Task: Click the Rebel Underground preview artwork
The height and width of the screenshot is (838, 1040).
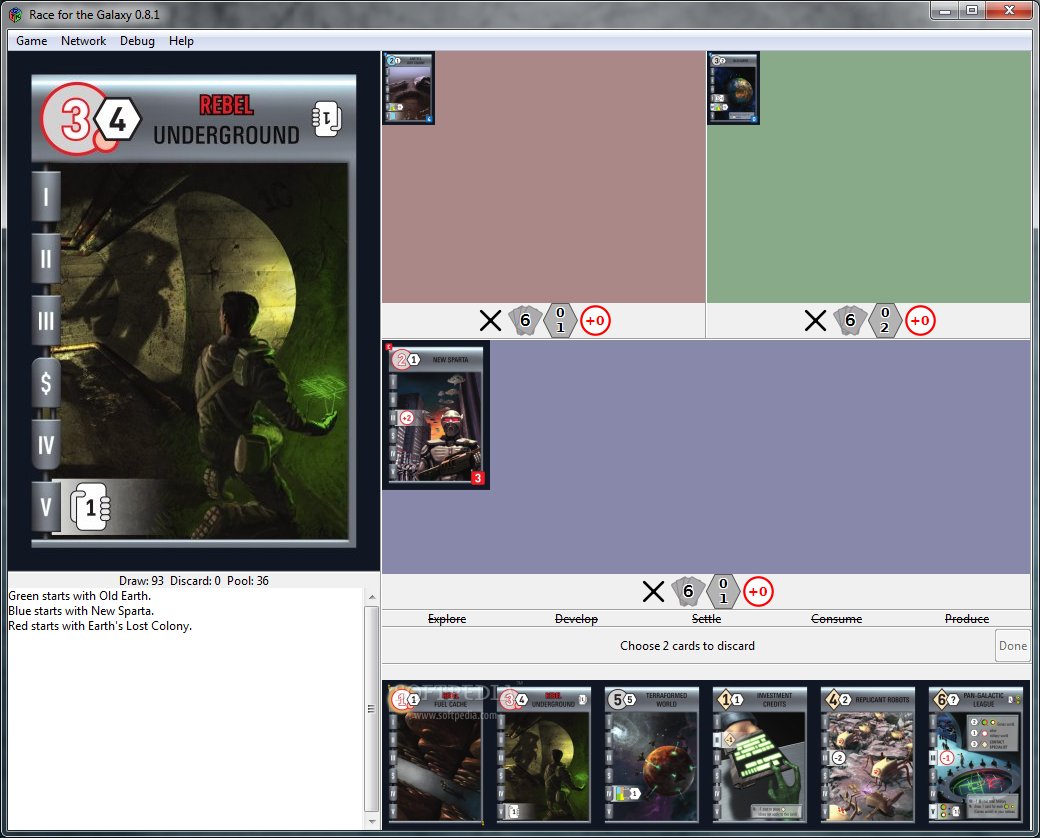Action: tap(204, 351)
